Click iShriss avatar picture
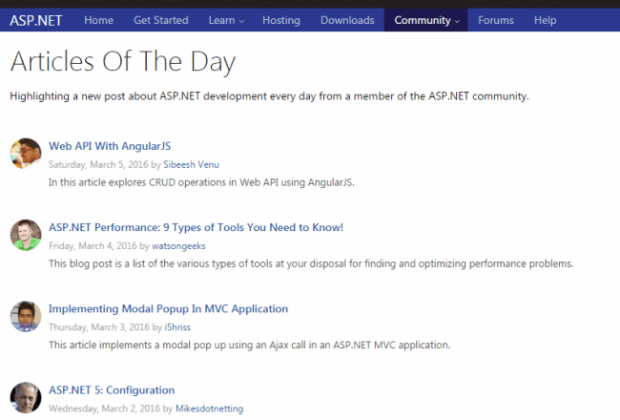The width and height of the screenshot is (620, 420). point(26,316)
